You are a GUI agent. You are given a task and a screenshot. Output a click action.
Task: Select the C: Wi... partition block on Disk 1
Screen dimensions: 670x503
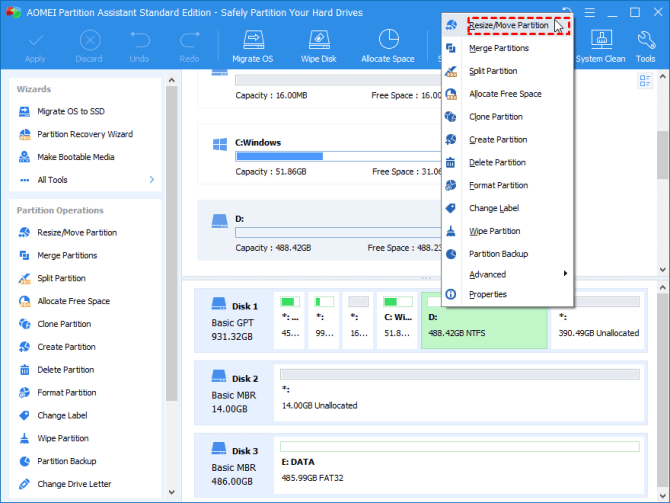click(398, 321)
